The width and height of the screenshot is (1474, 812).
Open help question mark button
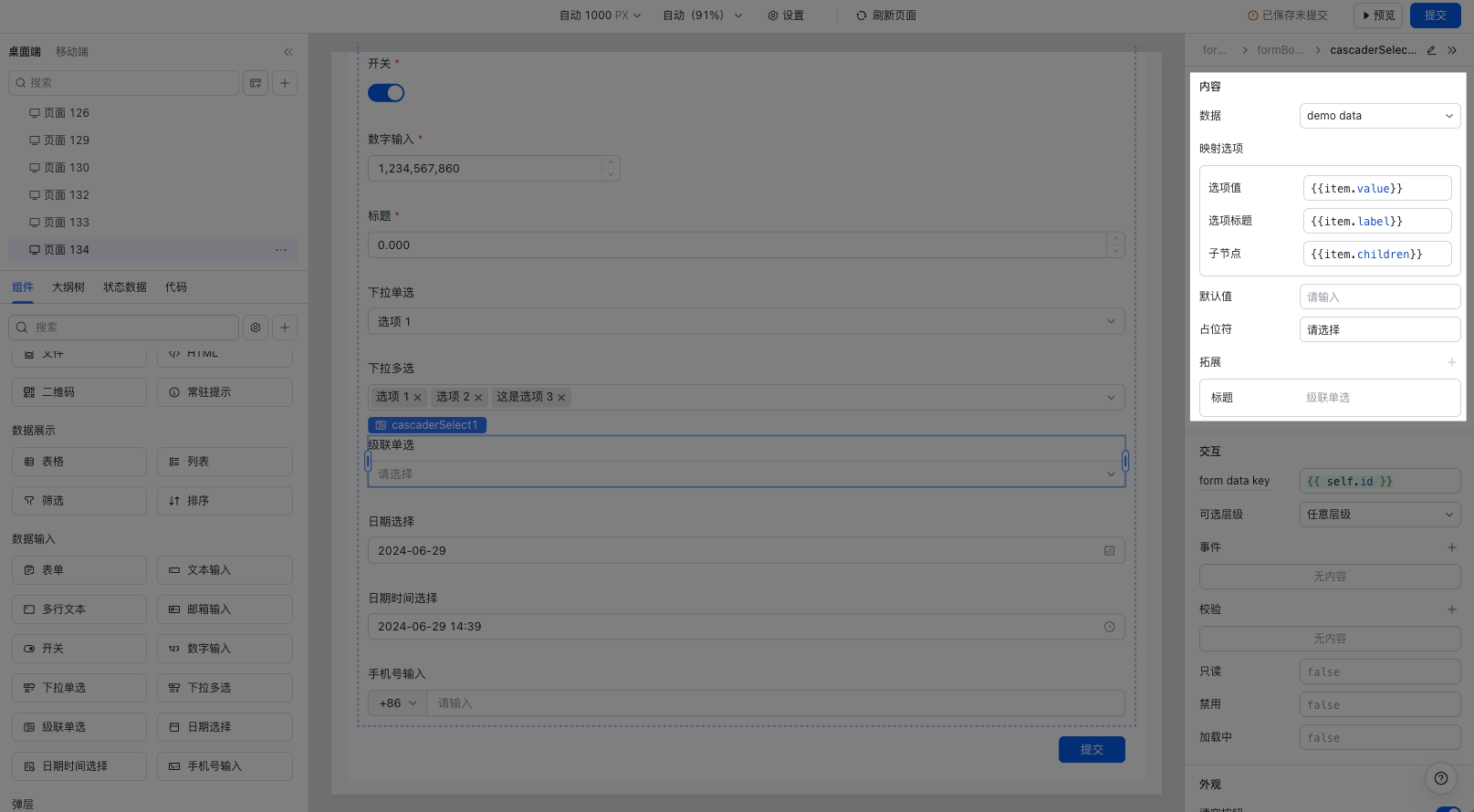[x=1440, y=778]
